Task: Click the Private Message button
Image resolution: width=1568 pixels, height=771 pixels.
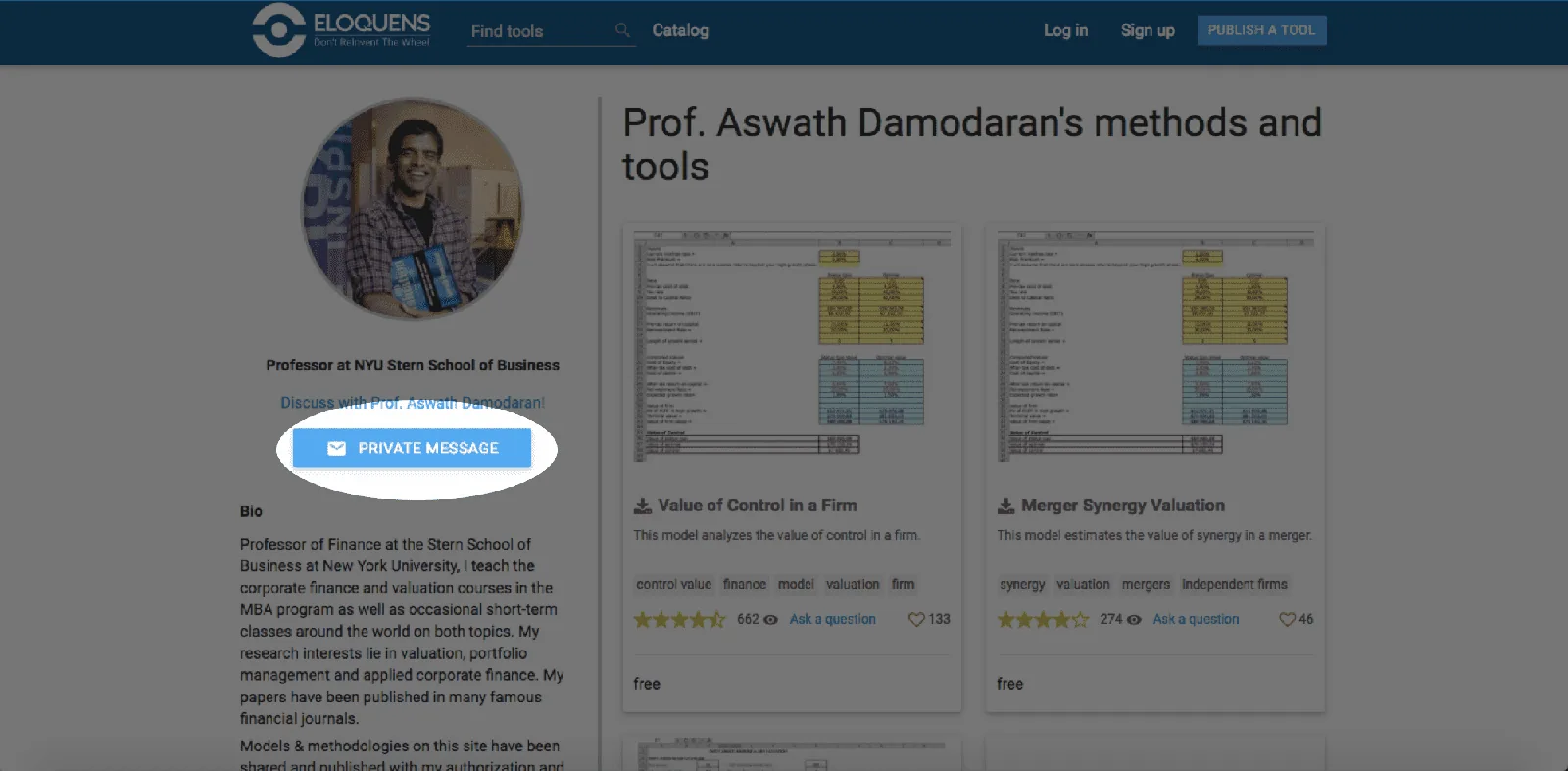Action: click(412, 448)
